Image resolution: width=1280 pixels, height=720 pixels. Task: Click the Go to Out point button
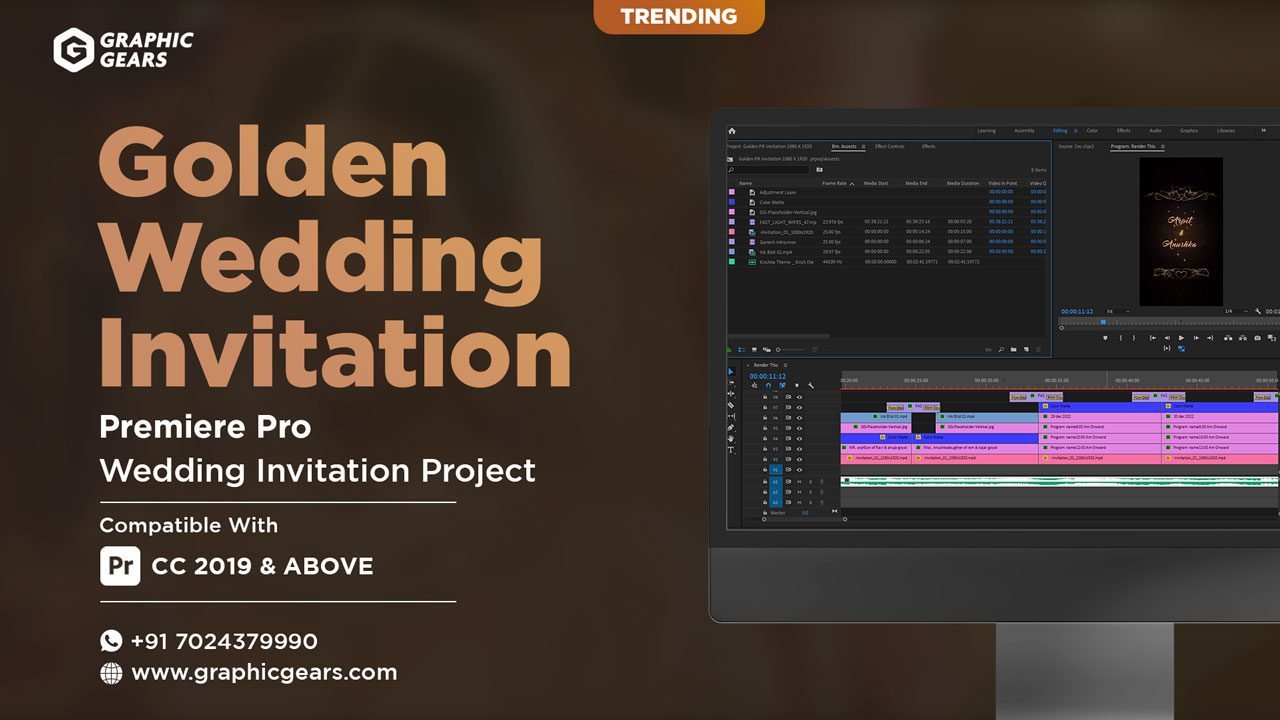(x=1210, y=338)
